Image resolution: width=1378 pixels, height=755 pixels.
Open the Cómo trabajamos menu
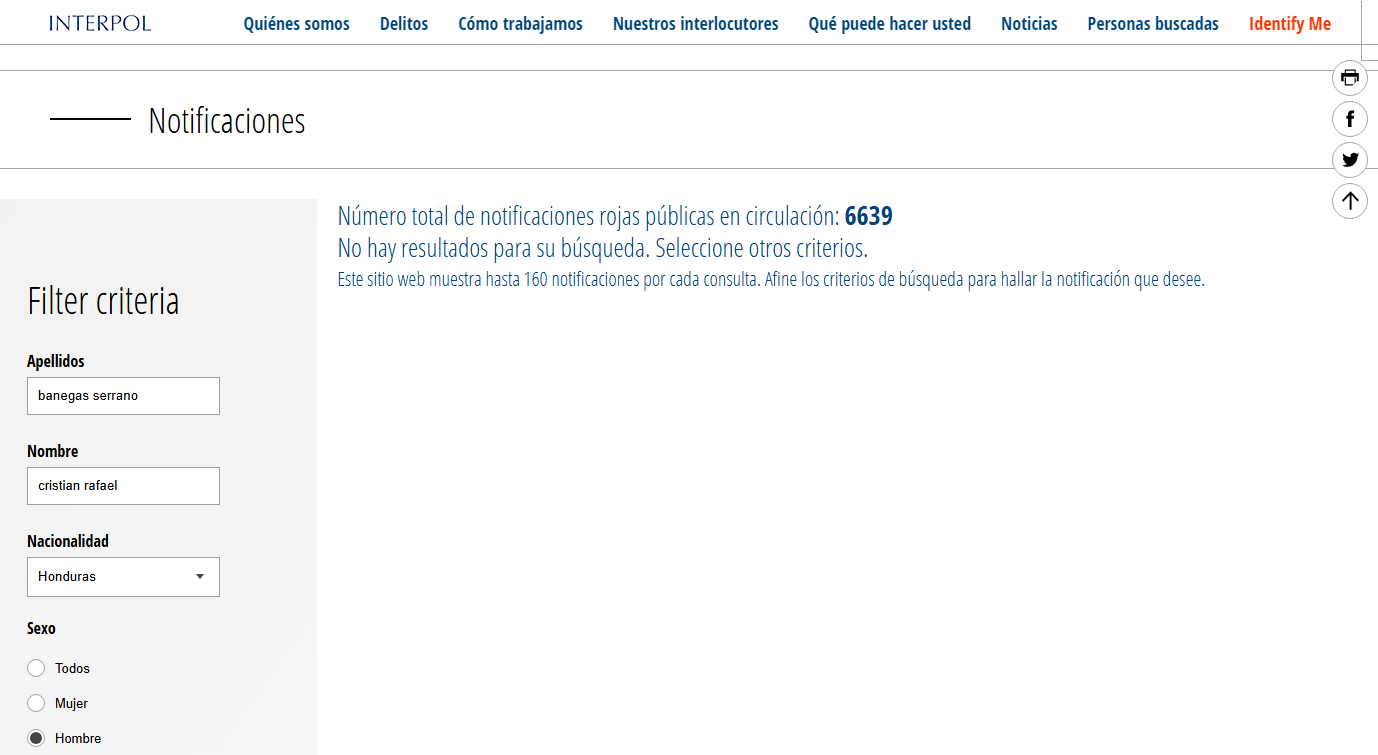pyautogui.click(x=520, y=24)
